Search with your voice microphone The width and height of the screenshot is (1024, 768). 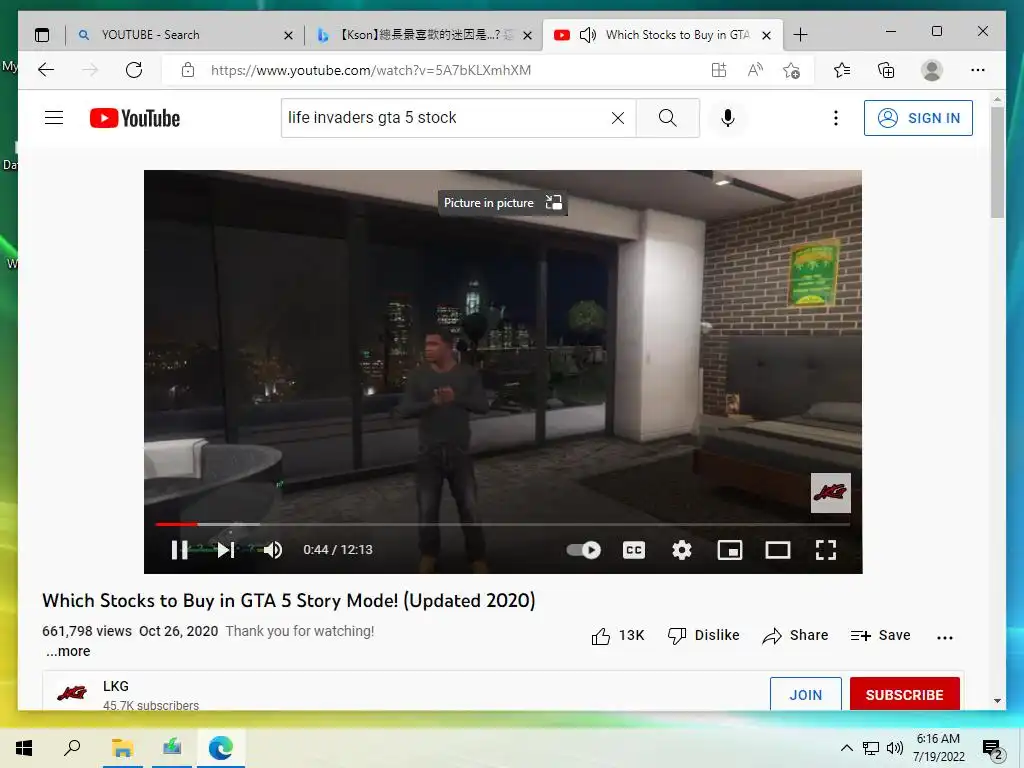click(x=728, y=118)
